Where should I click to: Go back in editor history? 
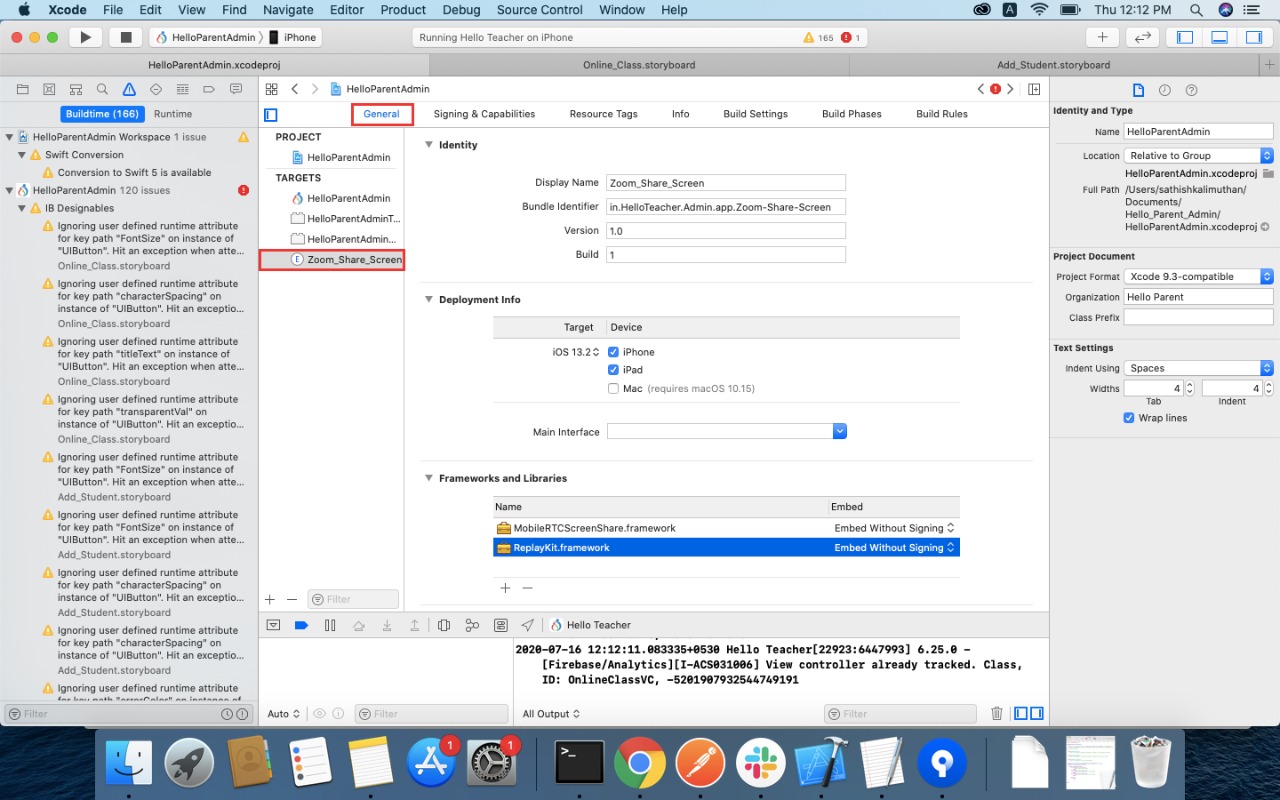[x=295, y=89]
